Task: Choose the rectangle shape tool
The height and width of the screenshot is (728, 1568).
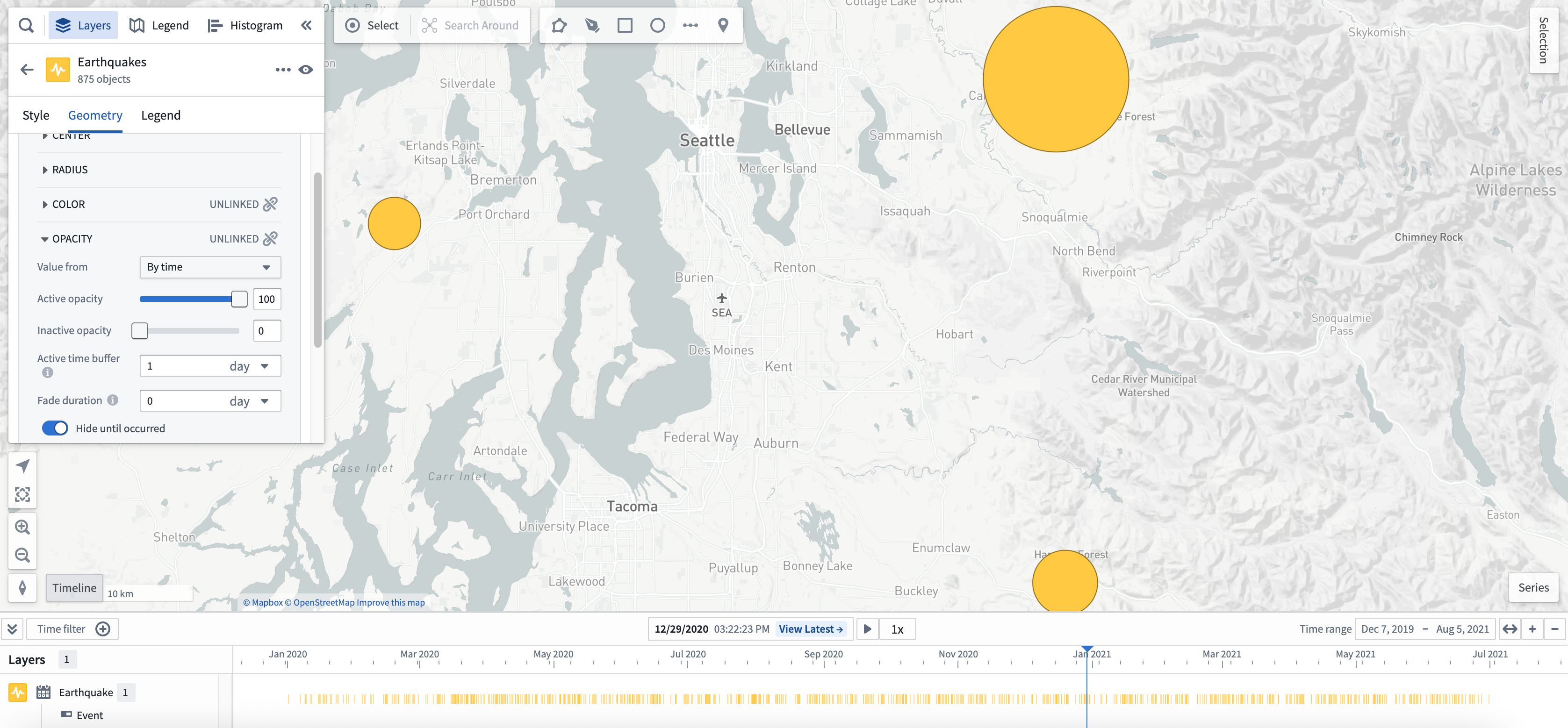Action: pos(625,26)
